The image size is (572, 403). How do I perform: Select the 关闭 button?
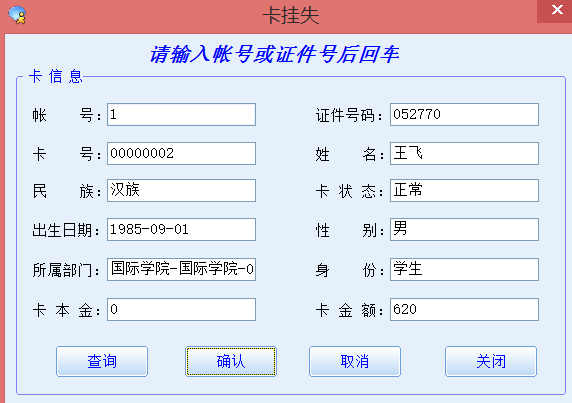point(491,361)
